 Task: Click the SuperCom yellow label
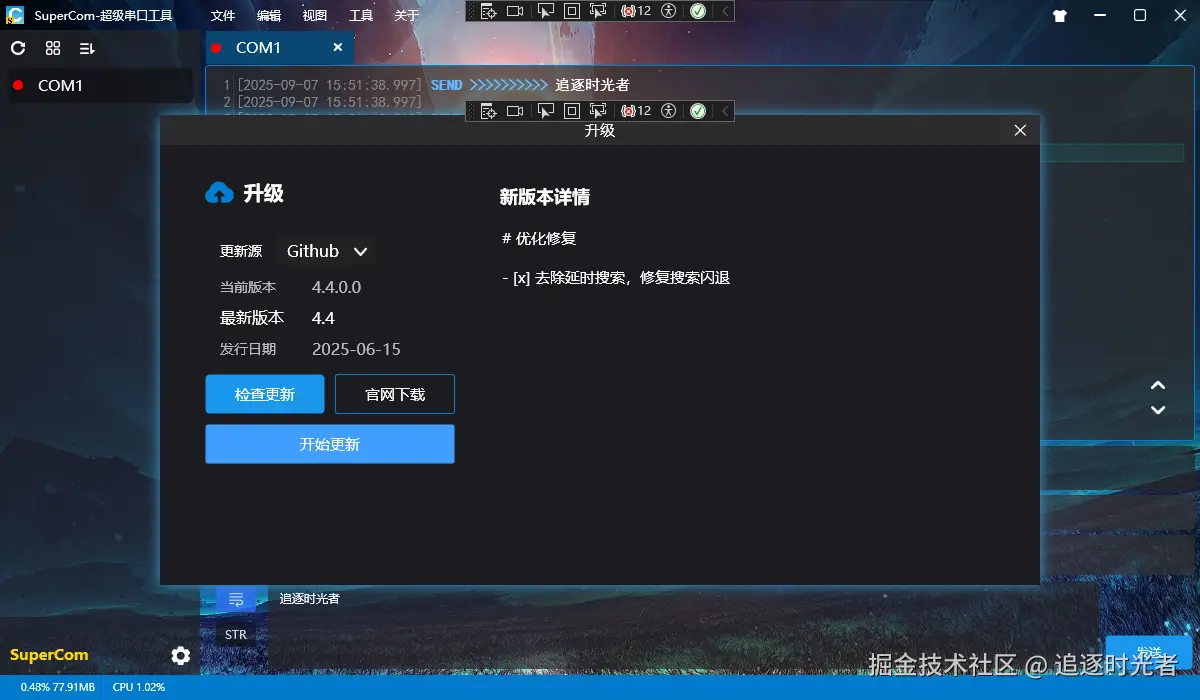pos(49,655)
